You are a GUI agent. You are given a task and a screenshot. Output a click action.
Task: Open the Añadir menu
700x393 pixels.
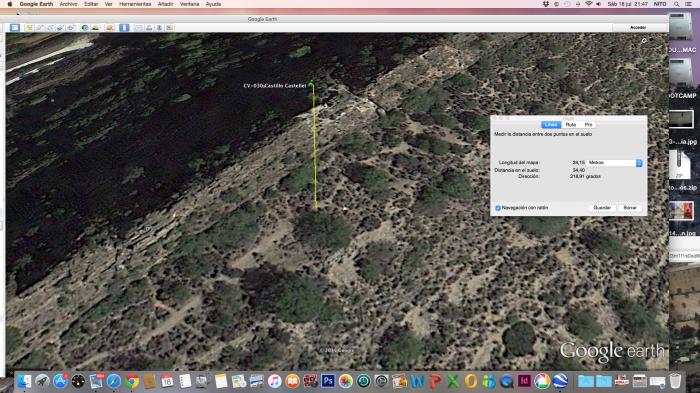pyautogui.click(x=165, y=4)
